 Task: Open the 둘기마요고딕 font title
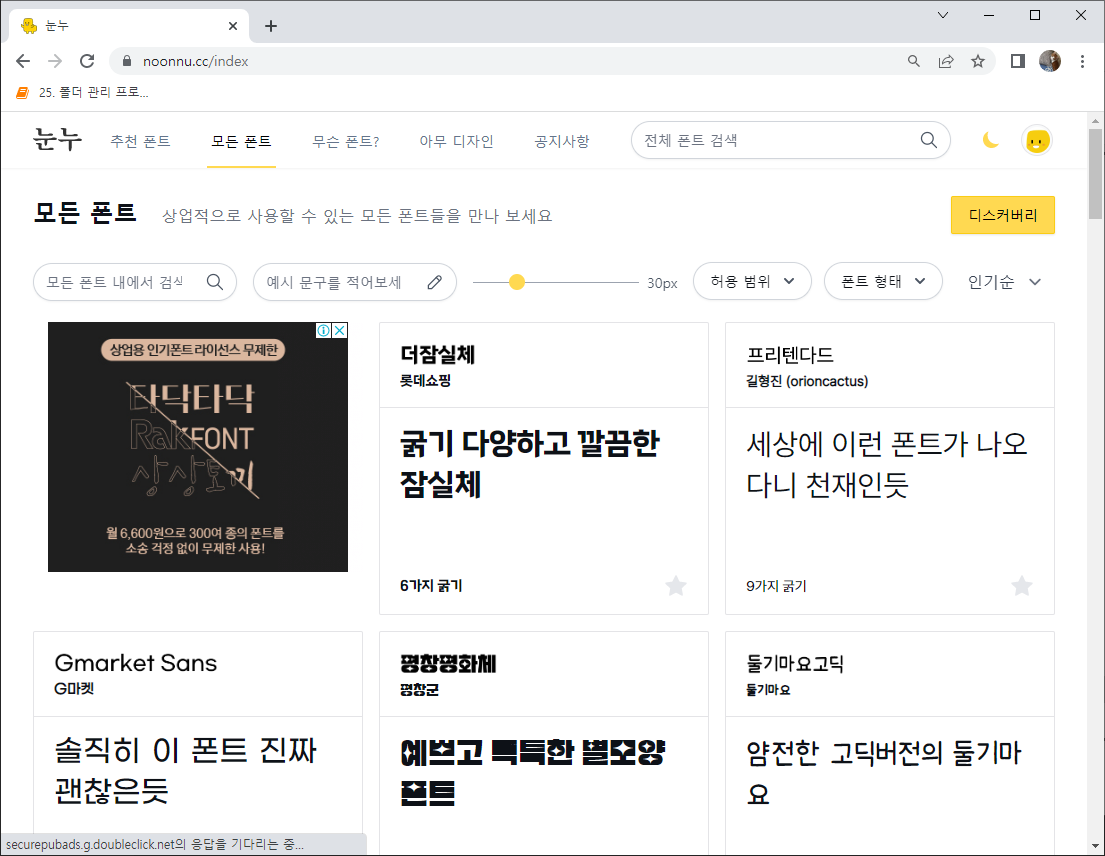[x=795, y=663]
